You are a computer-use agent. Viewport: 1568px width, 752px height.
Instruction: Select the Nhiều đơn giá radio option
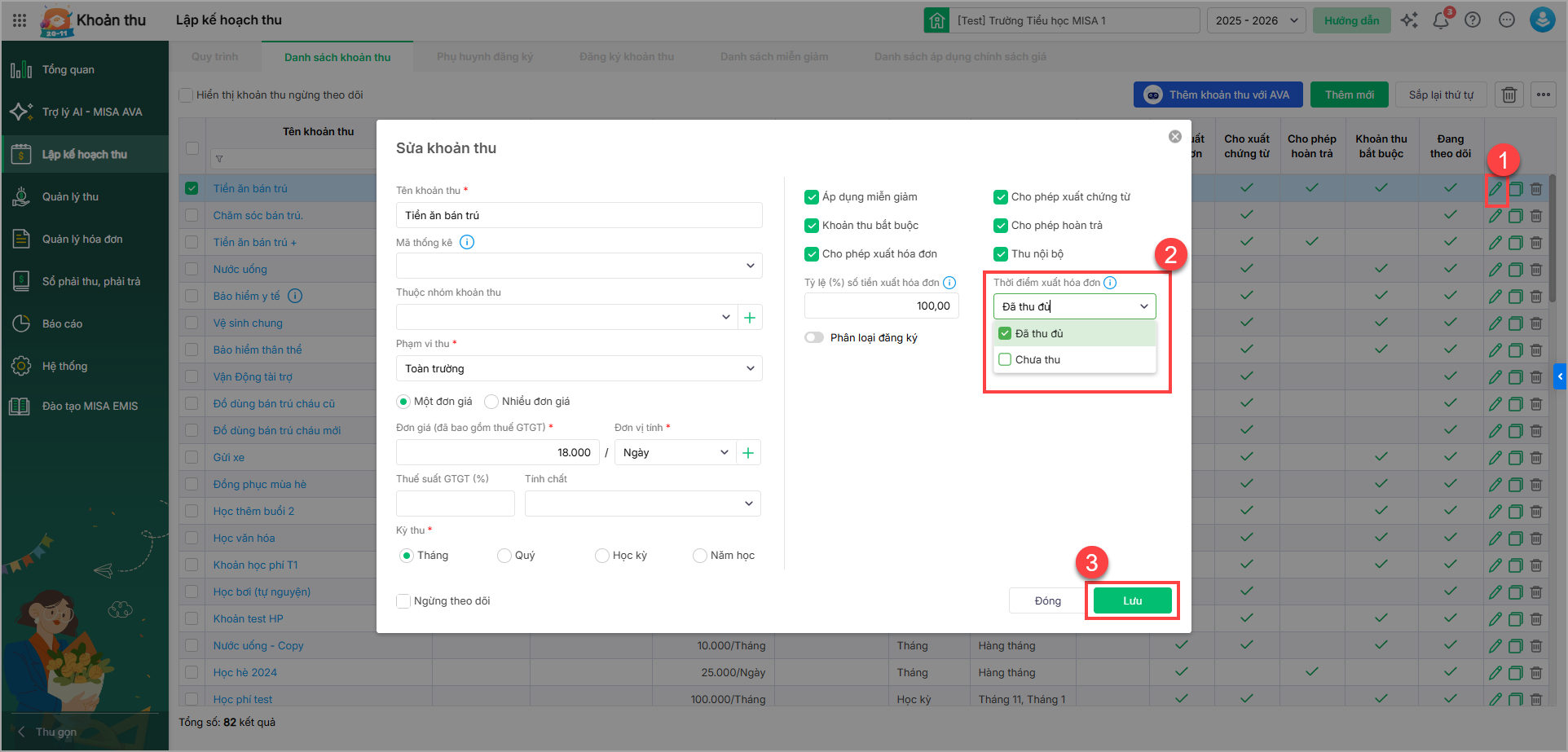click(x=491, y=402)
